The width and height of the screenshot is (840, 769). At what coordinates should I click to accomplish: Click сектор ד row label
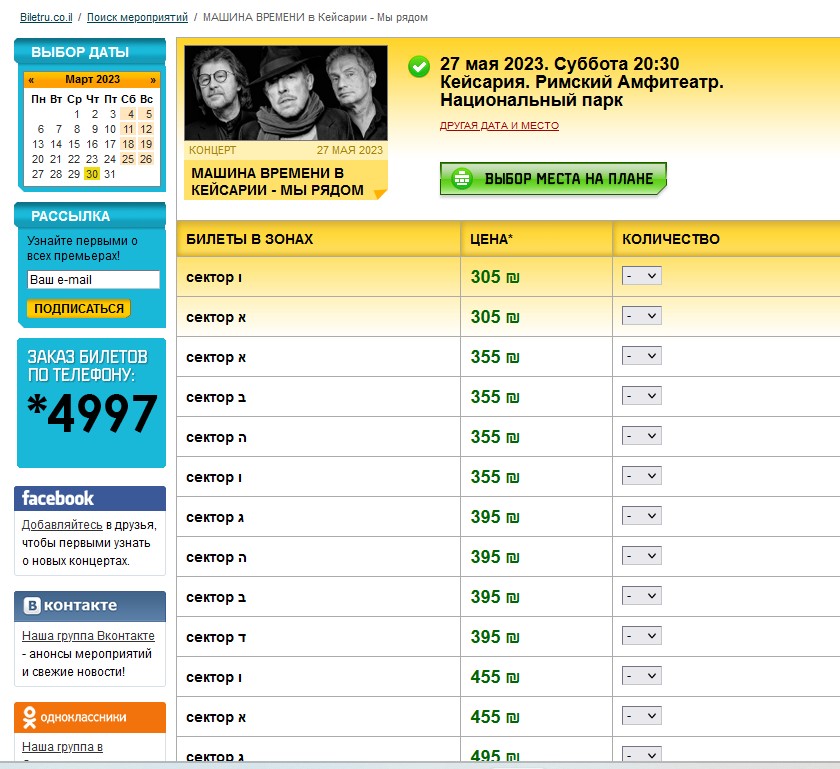[x=216, y=637]
